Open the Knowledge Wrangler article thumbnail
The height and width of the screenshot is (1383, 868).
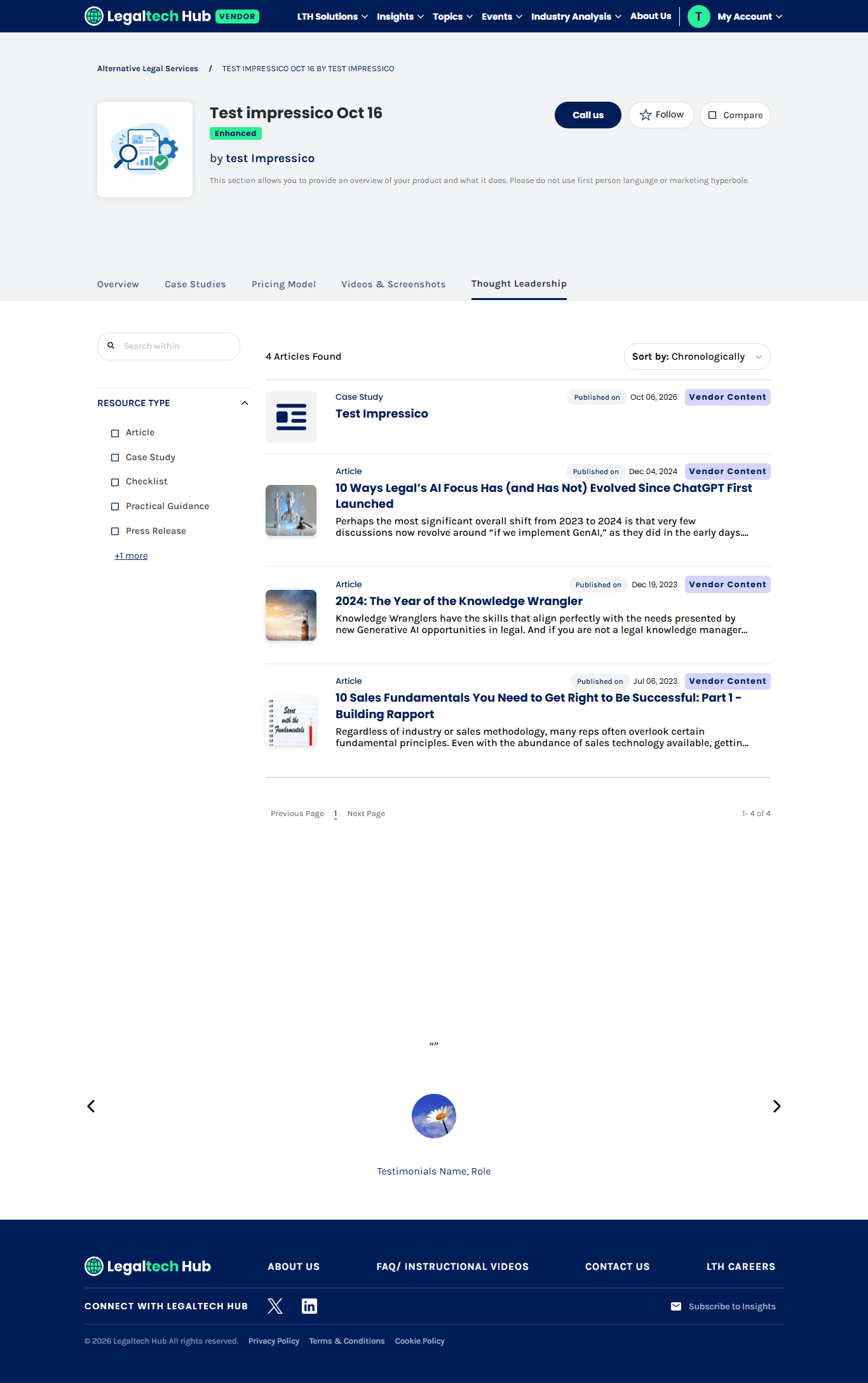tap(291, 615)
